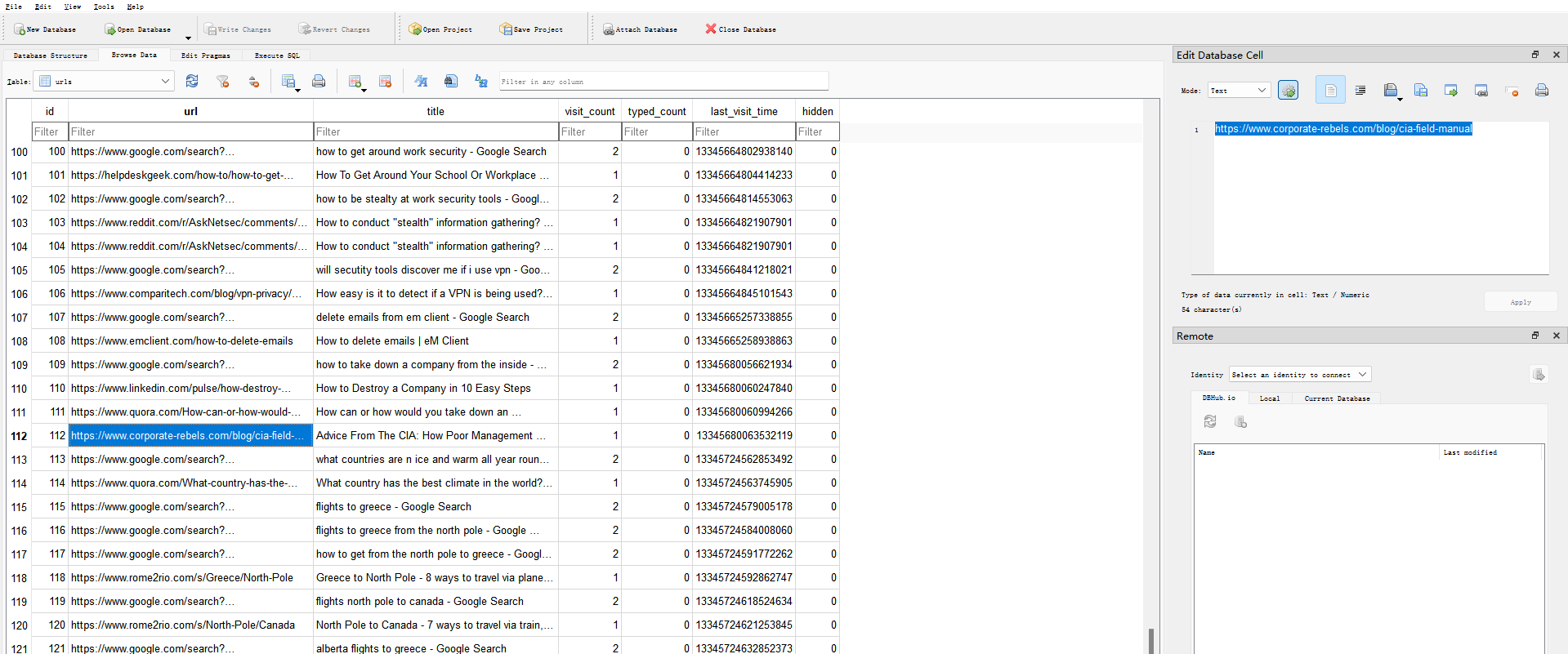Click the Write Changes toolbar button
1568x654 pixels.
pyautogui.click(x=238, y=29)
